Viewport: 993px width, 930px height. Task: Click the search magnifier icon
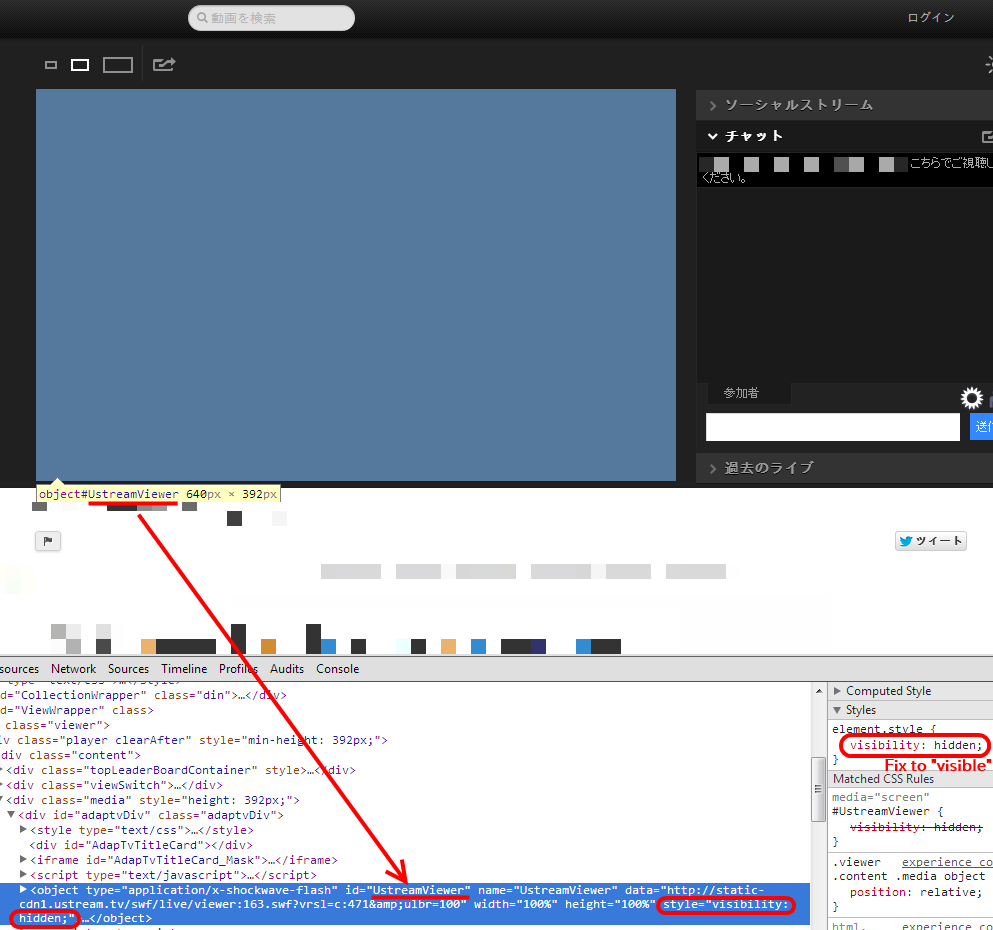coord(202,18)
